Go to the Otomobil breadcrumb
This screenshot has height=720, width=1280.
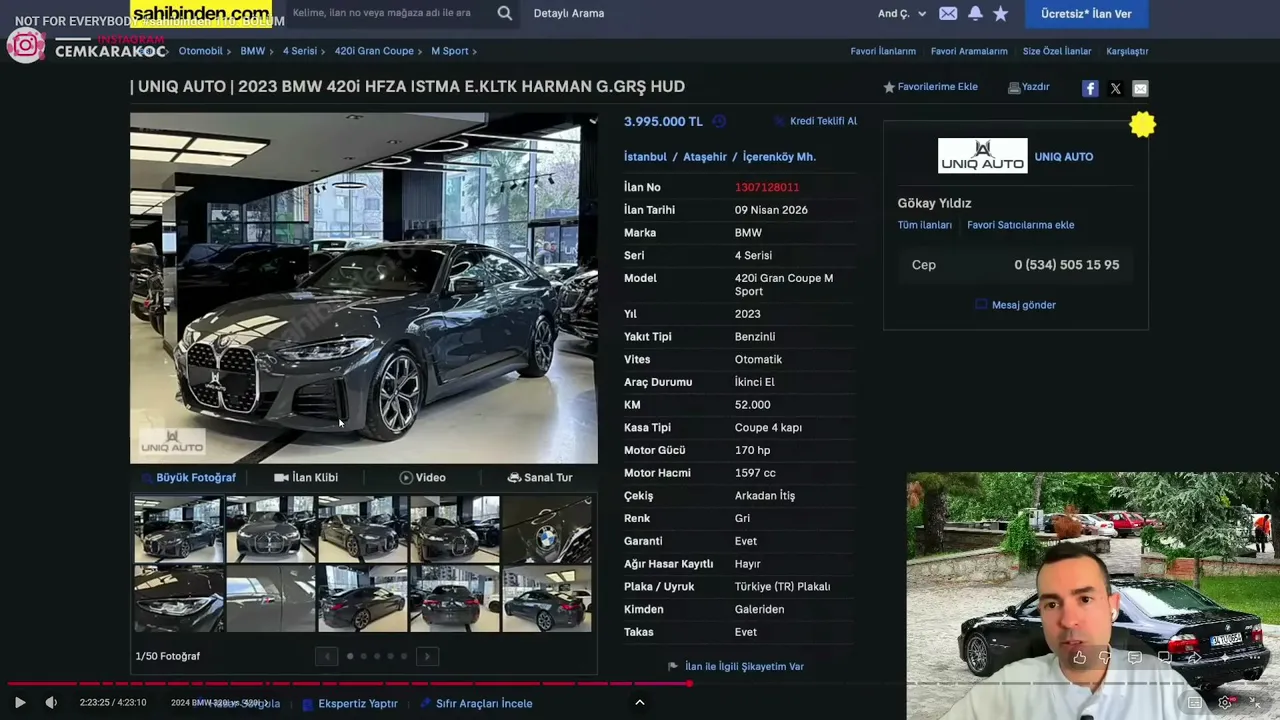pyautogui.click(x=200, y=51)
